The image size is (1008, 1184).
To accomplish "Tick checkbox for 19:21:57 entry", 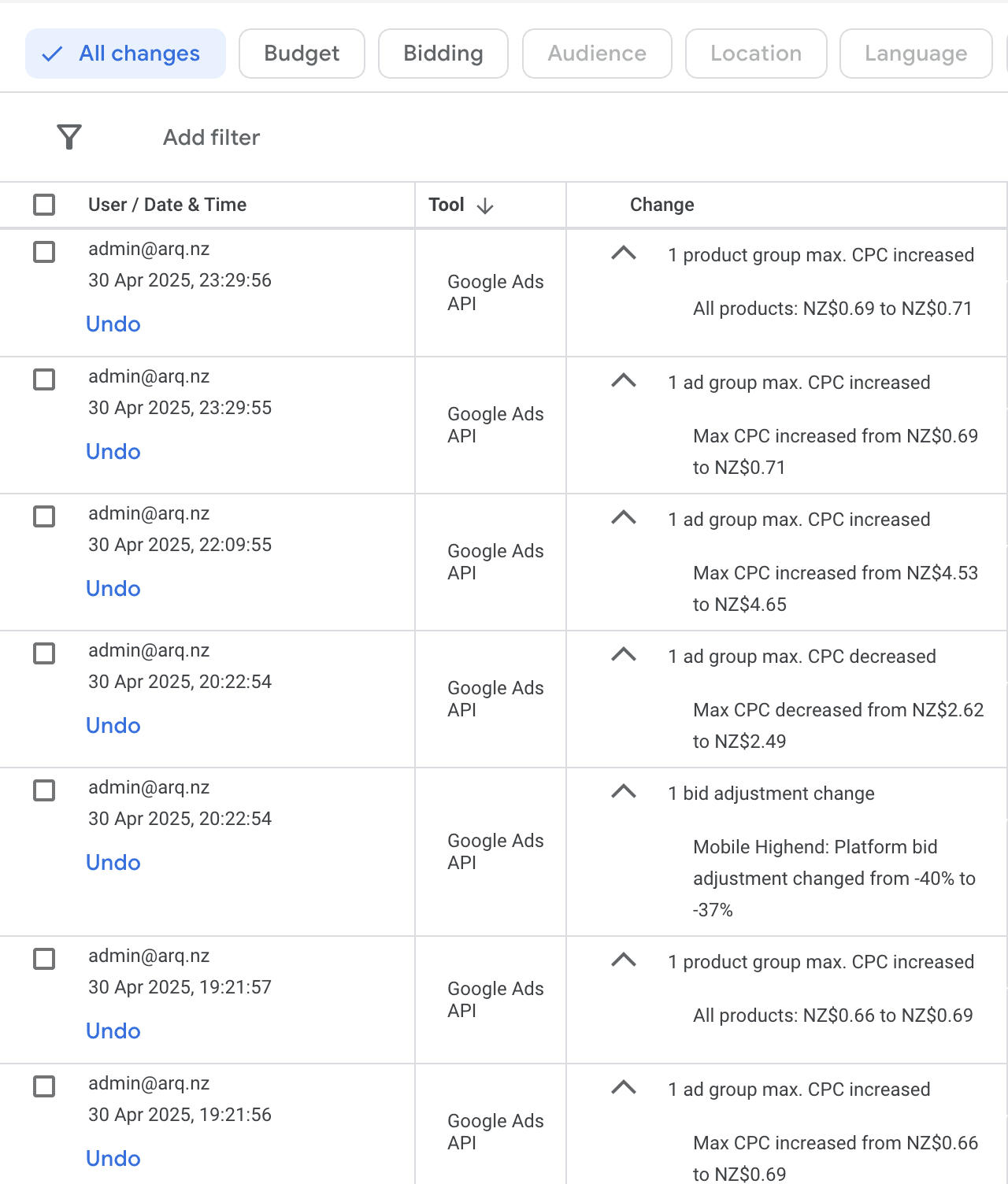I will [44, 959].
